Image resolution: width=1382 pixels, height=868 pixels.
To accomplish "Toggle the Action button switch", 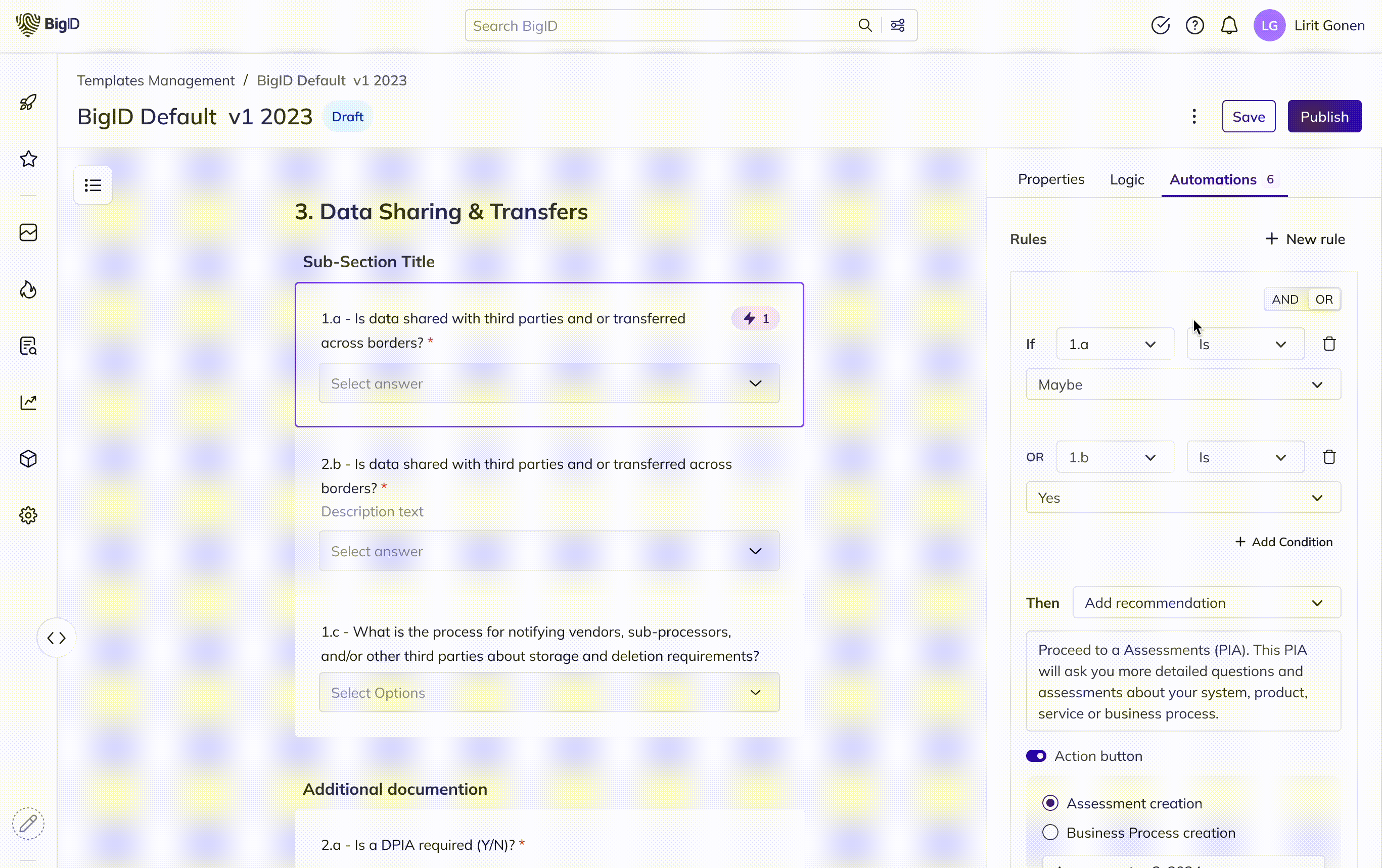I will [1036, 755].
